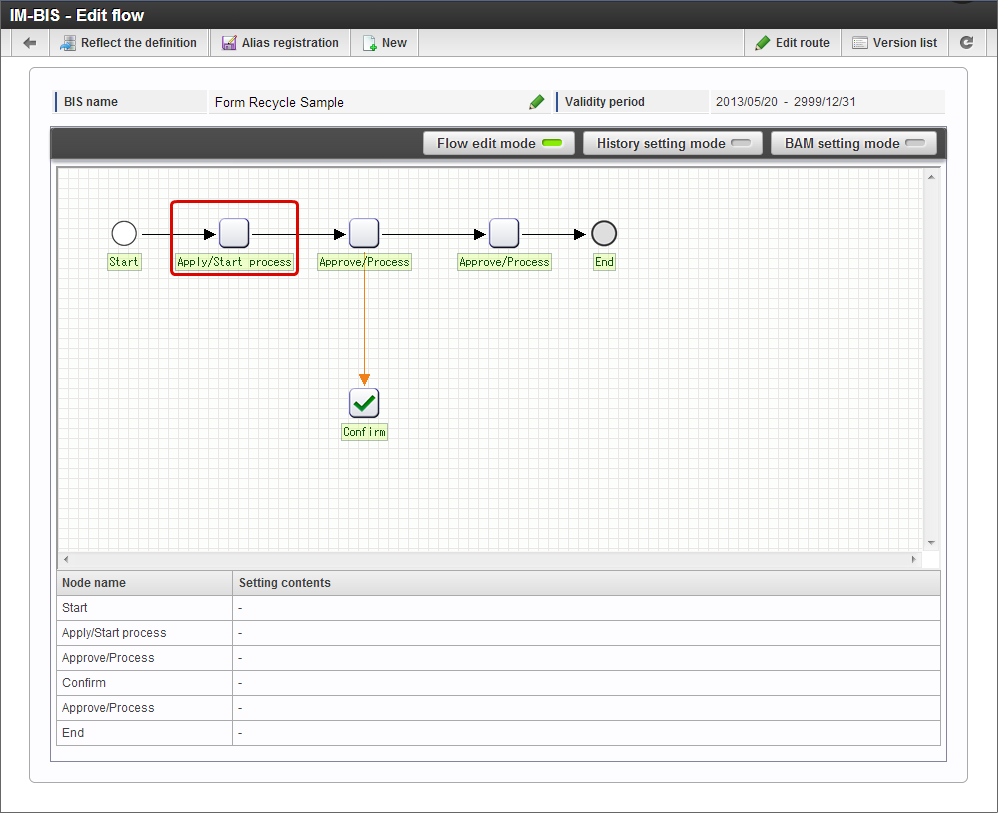Click the canvas scroll left arrow
The width and height of the screenshot is (998, 813).
tap(66, 560)
